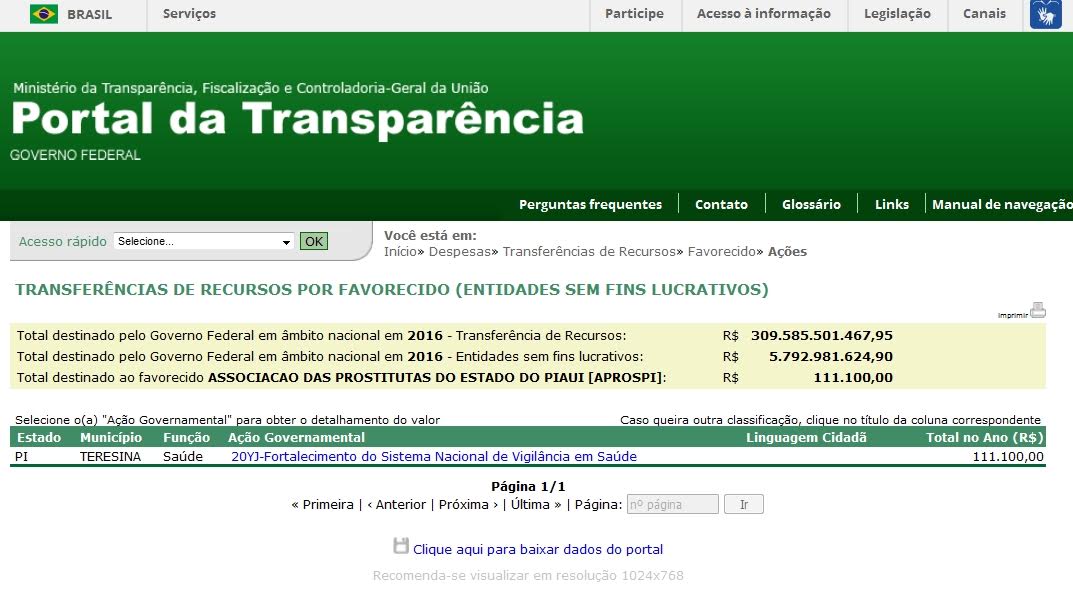Go to Transferências de Recursos breadcrumb
The width and height of the screenshot is (1073, 605).
coord(589,251)
